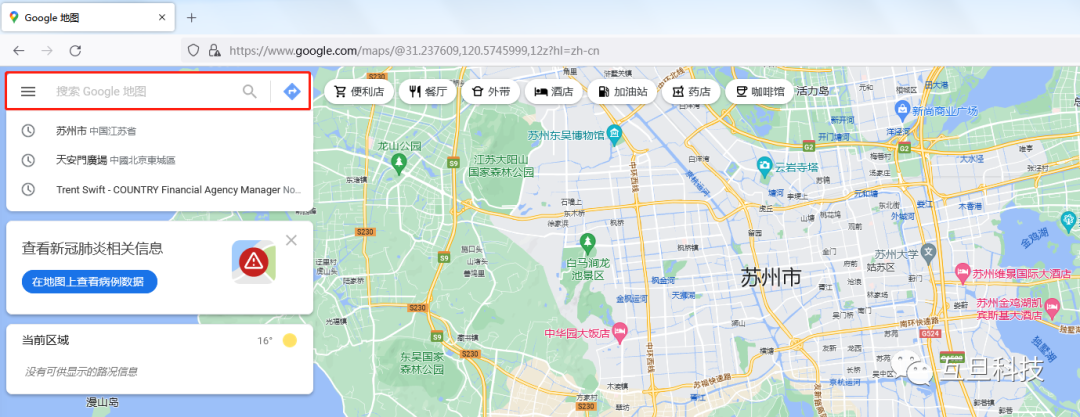Filter map by 加油站
This screenshot has height=417, width=1080.
pos(622,92)
